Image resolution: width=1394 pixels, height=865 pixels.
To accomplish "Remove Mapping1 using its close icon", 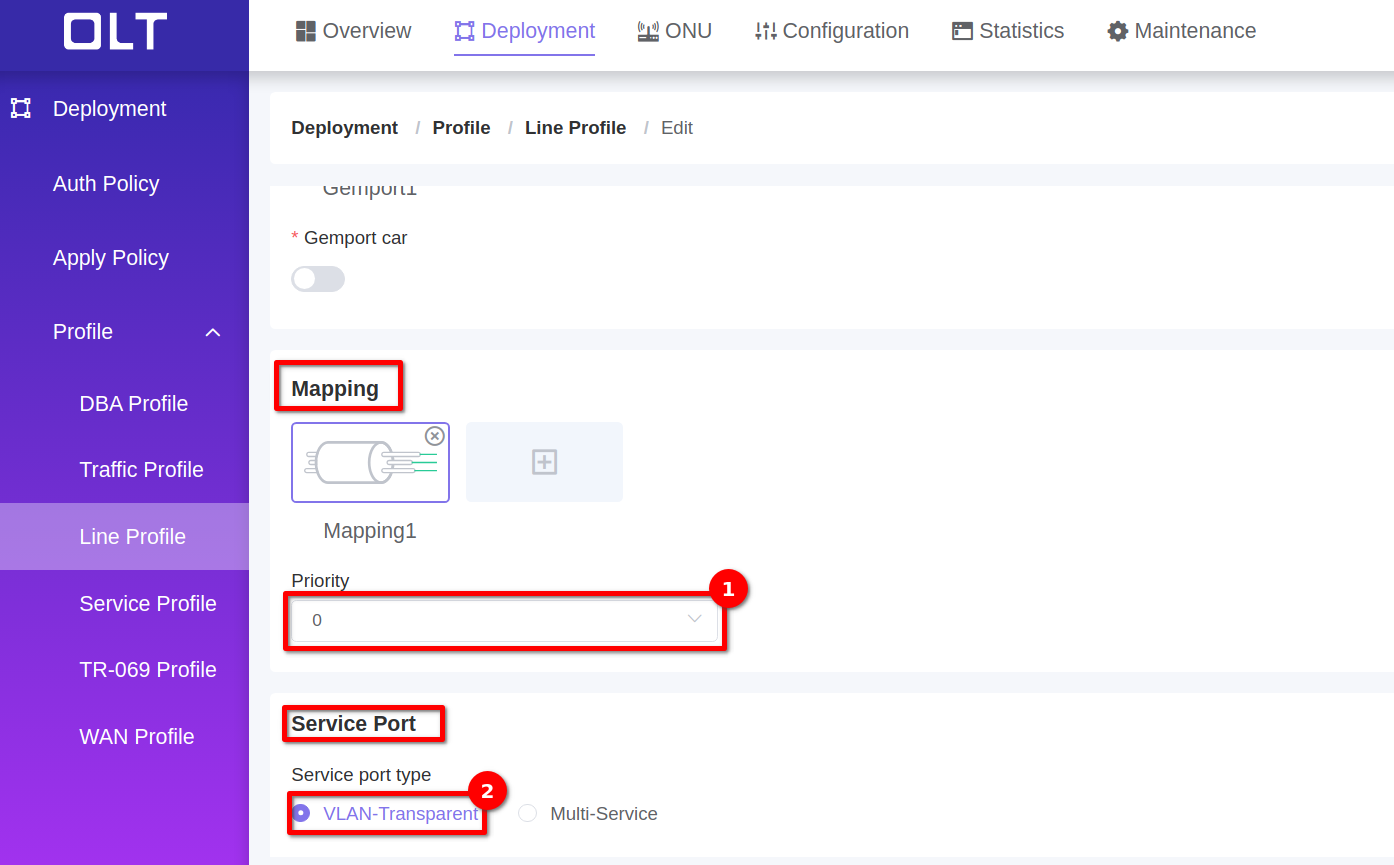I will tap(434, 436).
